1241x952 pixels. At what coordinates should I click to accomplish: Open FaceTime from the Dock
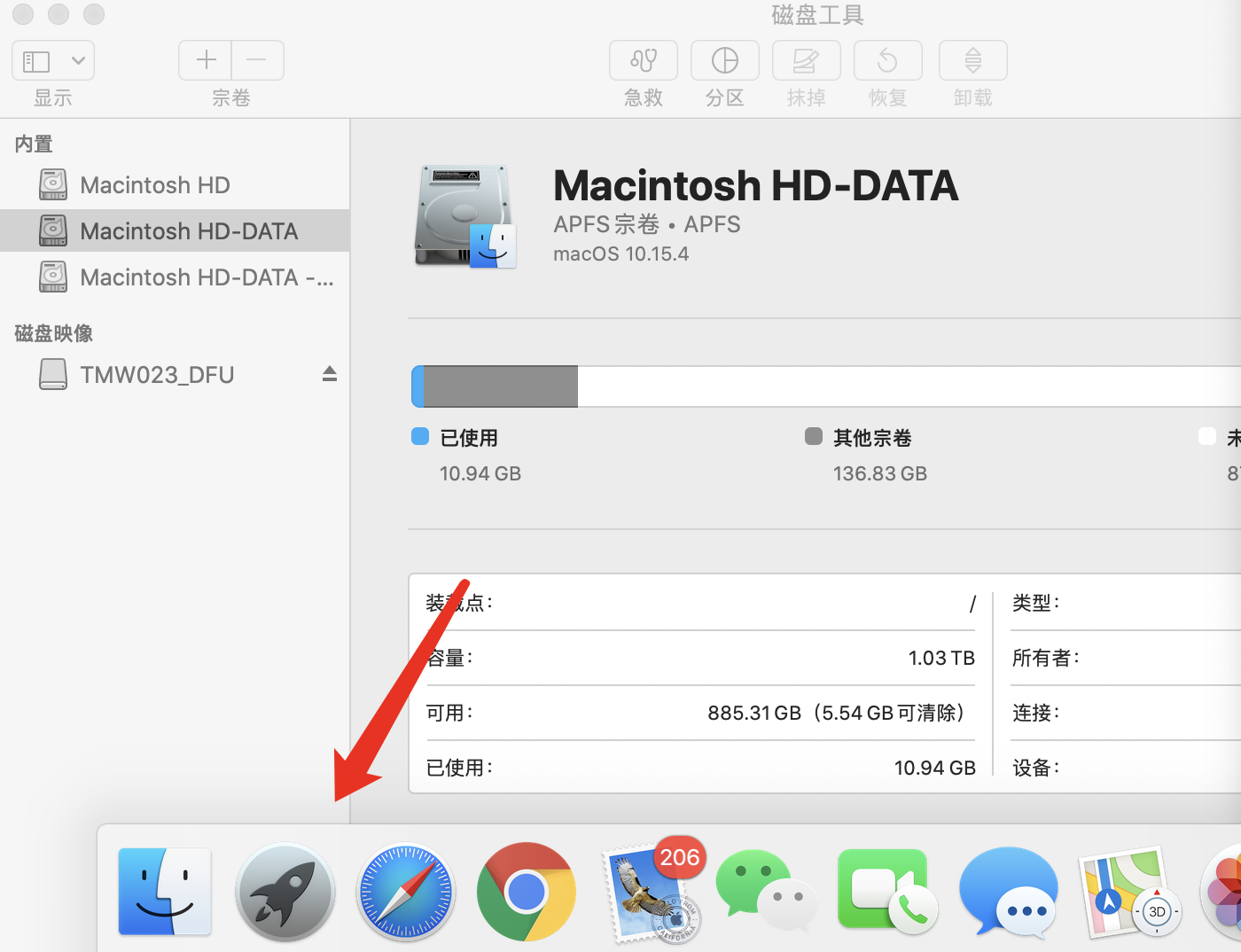click(886, 892)
